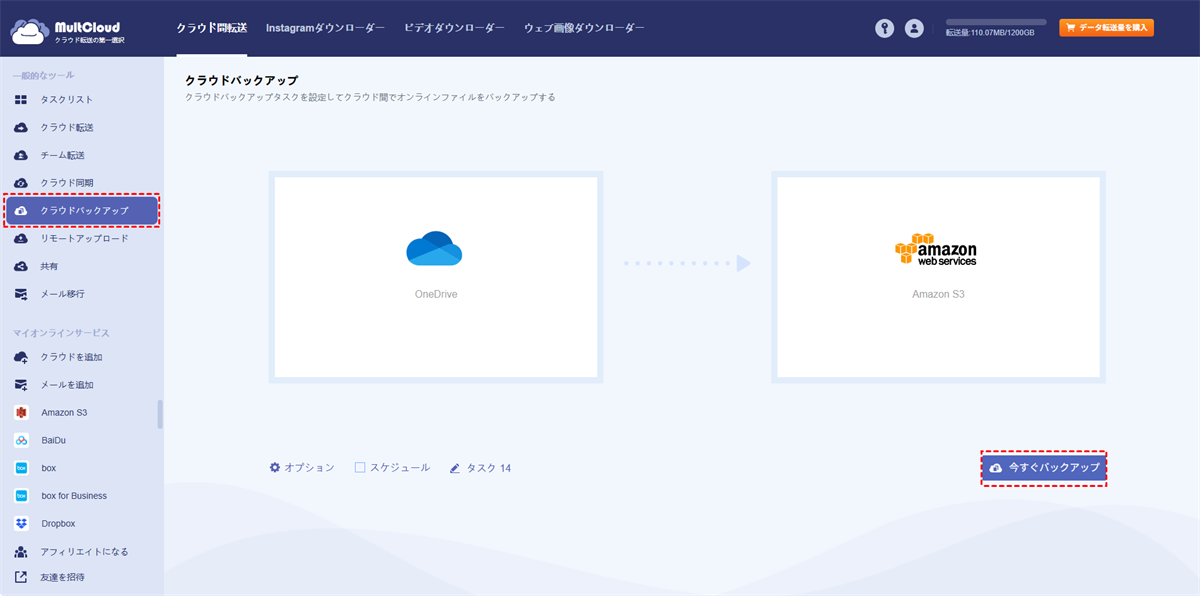Click the OneDrive cloud logo
The width and height of the screenshot is (1200, 596).
[x=435, y=248]
